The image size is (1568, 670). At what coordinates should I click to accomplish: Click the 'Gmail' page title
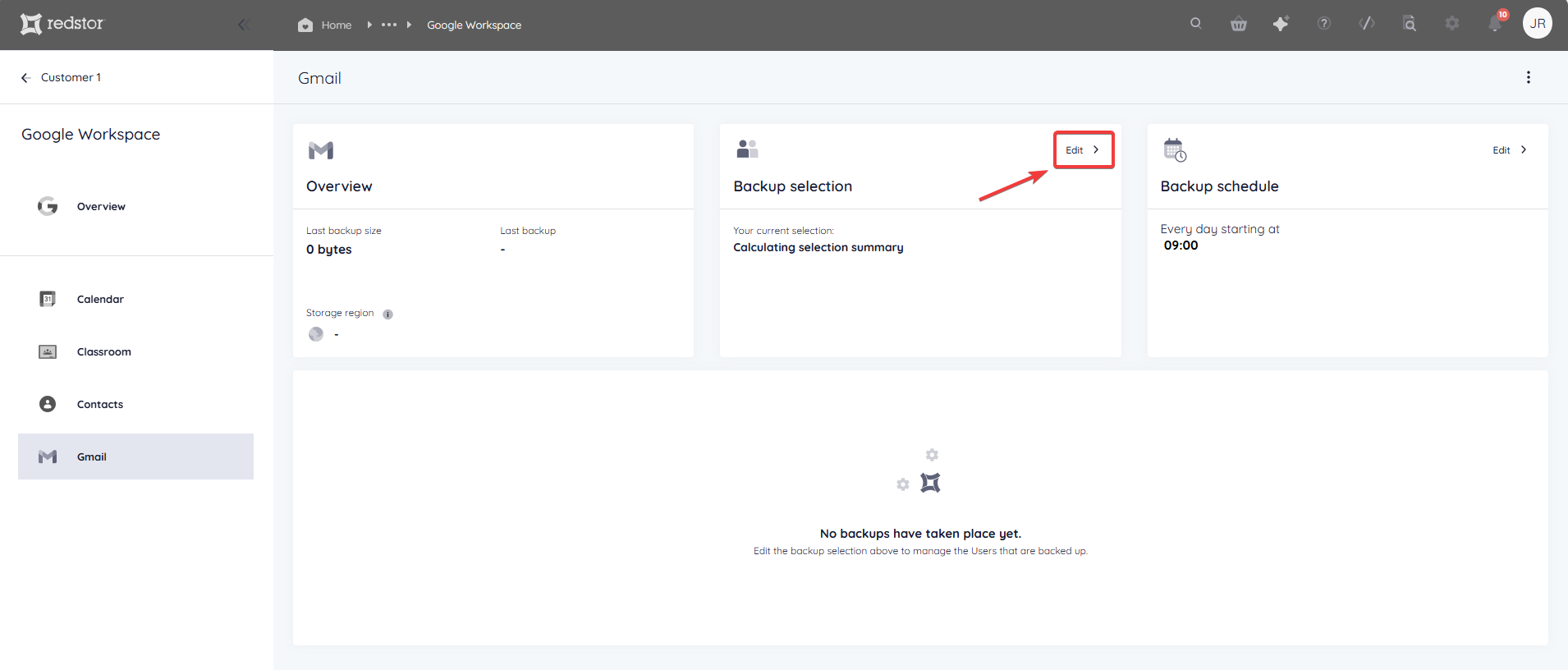point(319,78)
